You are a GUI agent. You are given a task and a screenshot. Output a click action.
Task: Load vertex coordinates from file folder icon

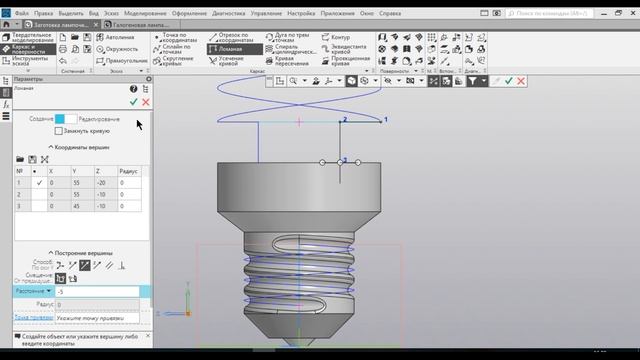[x=20, y=159]
